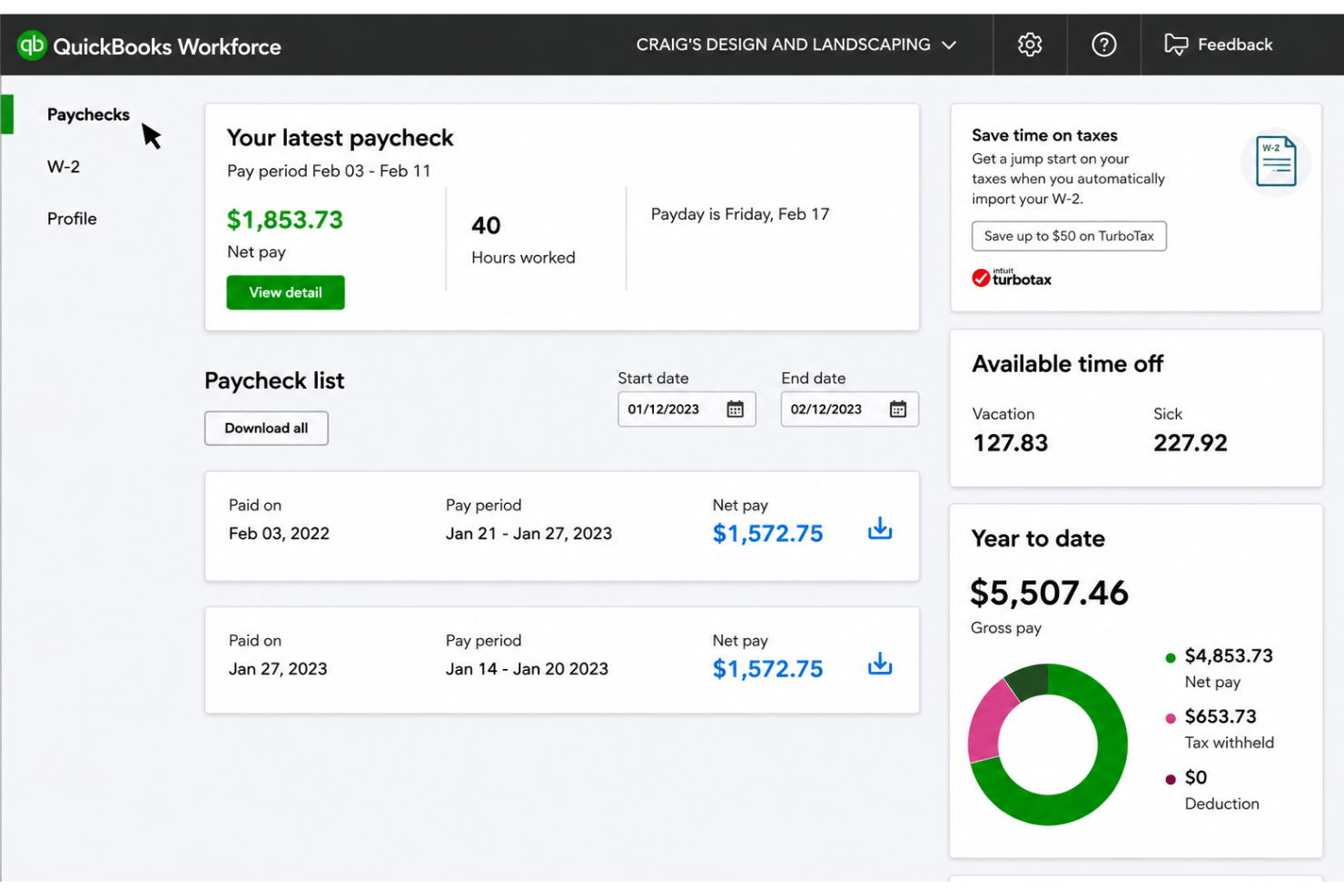This screenshot has width=1344, height=896.
Task: Click the Save time on taxes heading
Action: (1044, 135)
